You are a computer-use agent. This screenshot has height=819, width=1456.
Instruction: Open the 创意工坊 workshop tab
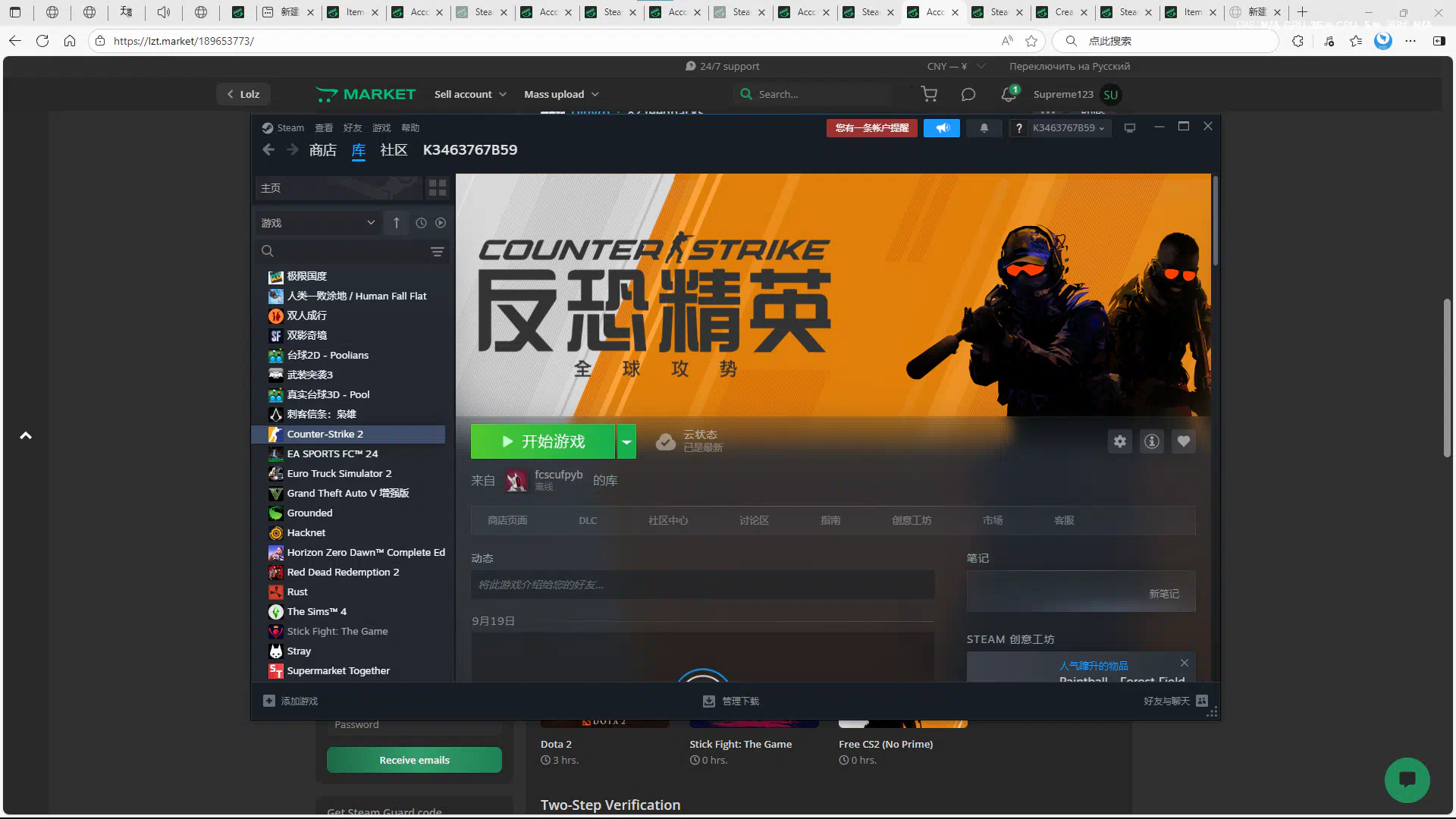[x=912, y=520]
